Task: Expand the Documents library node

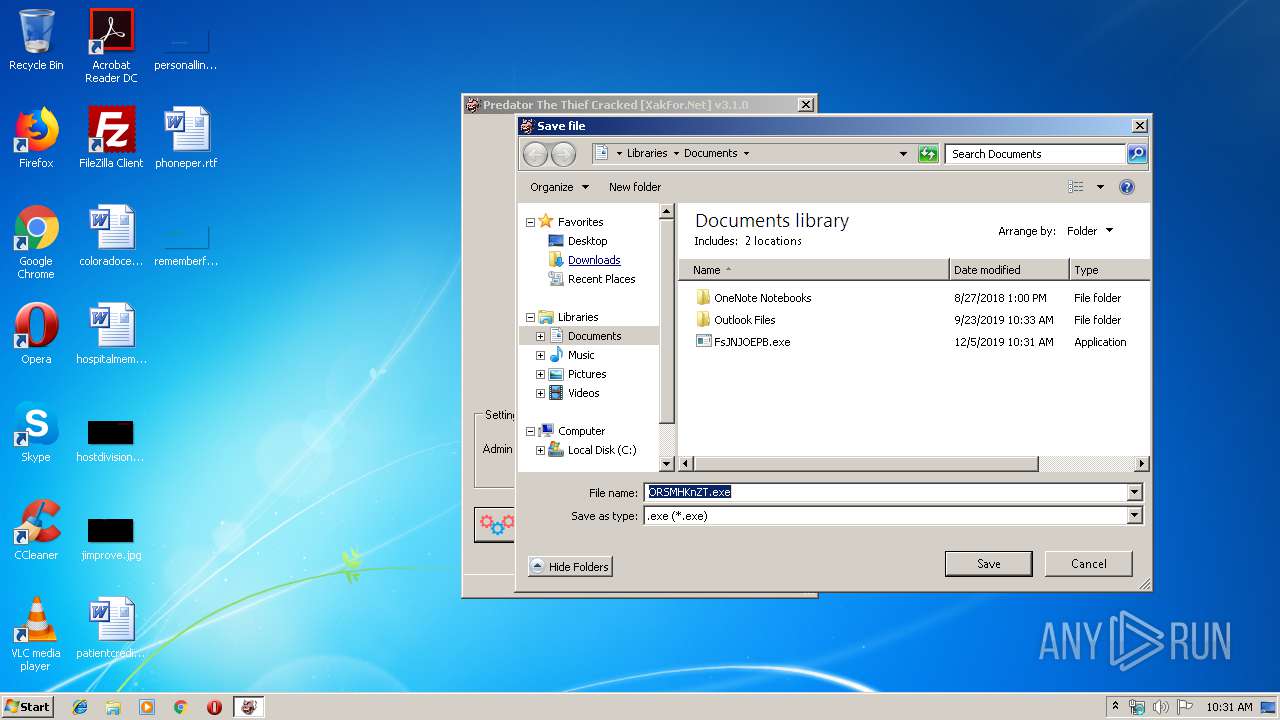Action: (x=540, y=336)
